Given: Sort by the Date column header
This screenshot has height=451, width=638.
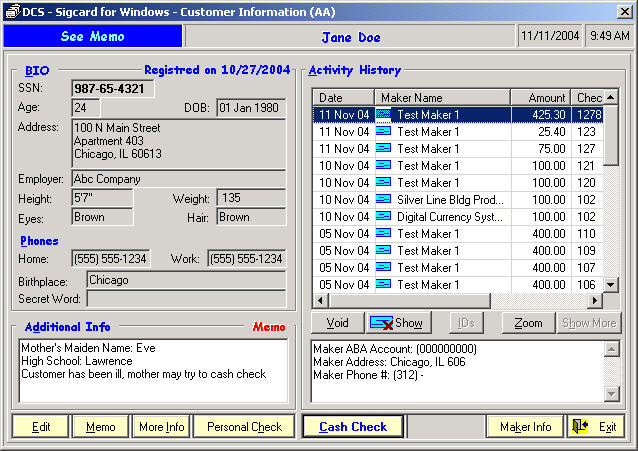Looking at the screenshot, I should (x=343, y=98).
